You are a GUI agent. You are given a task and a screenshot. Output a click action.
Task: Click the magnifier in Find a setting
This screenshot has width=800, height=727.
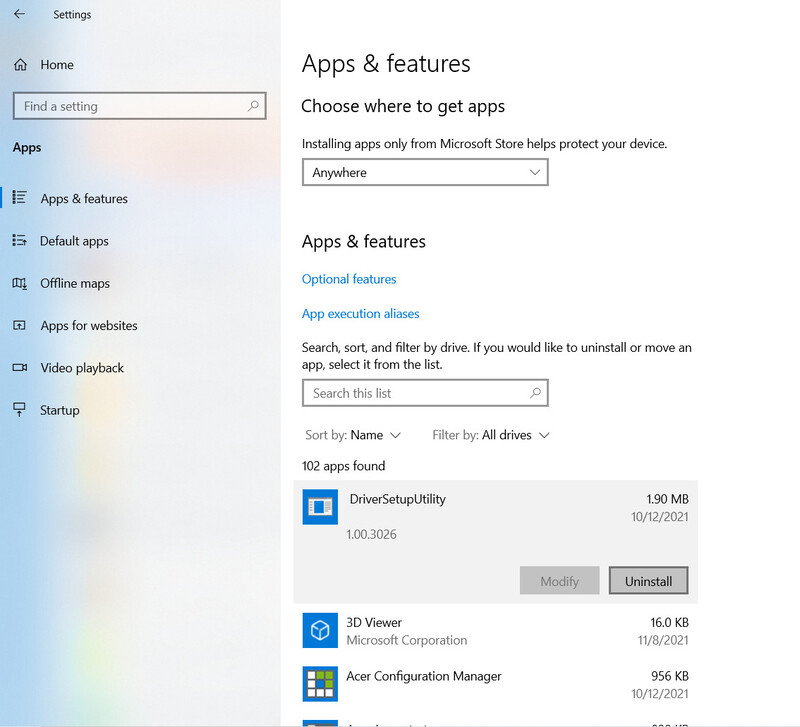coord(253,106)
